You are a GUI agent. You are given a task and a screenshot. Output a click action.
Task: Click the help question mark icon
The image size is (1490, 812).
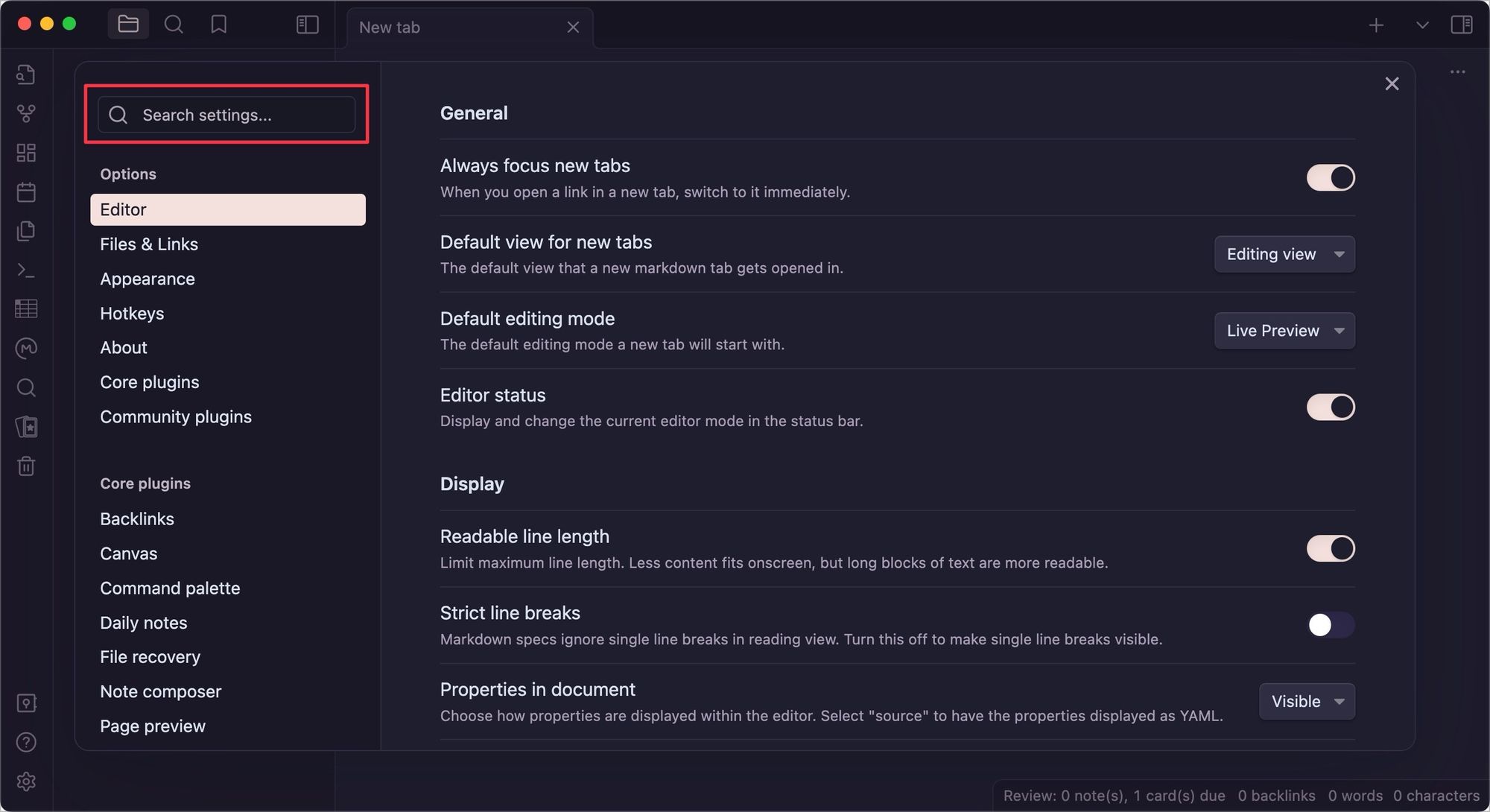point(26,742)
